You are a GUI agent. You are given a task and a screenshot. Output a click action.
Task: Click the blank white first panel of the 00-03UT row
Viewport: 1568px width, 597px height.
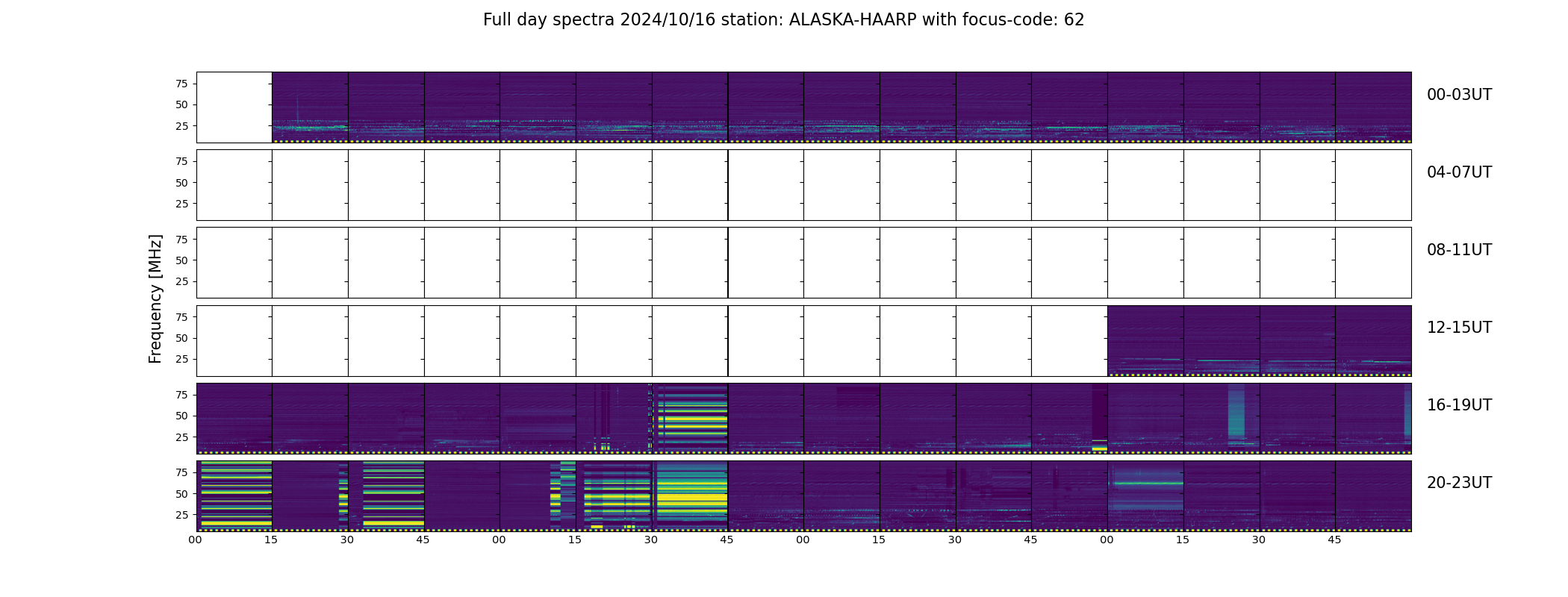(x=234, y=107)
